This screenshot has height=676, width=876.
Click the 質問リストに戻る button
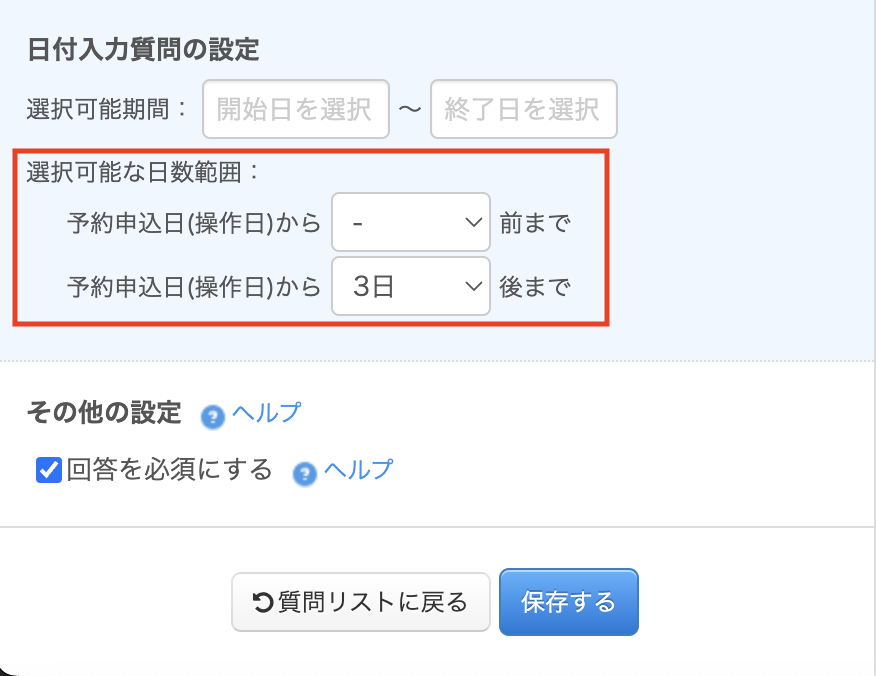pos(361,602)
